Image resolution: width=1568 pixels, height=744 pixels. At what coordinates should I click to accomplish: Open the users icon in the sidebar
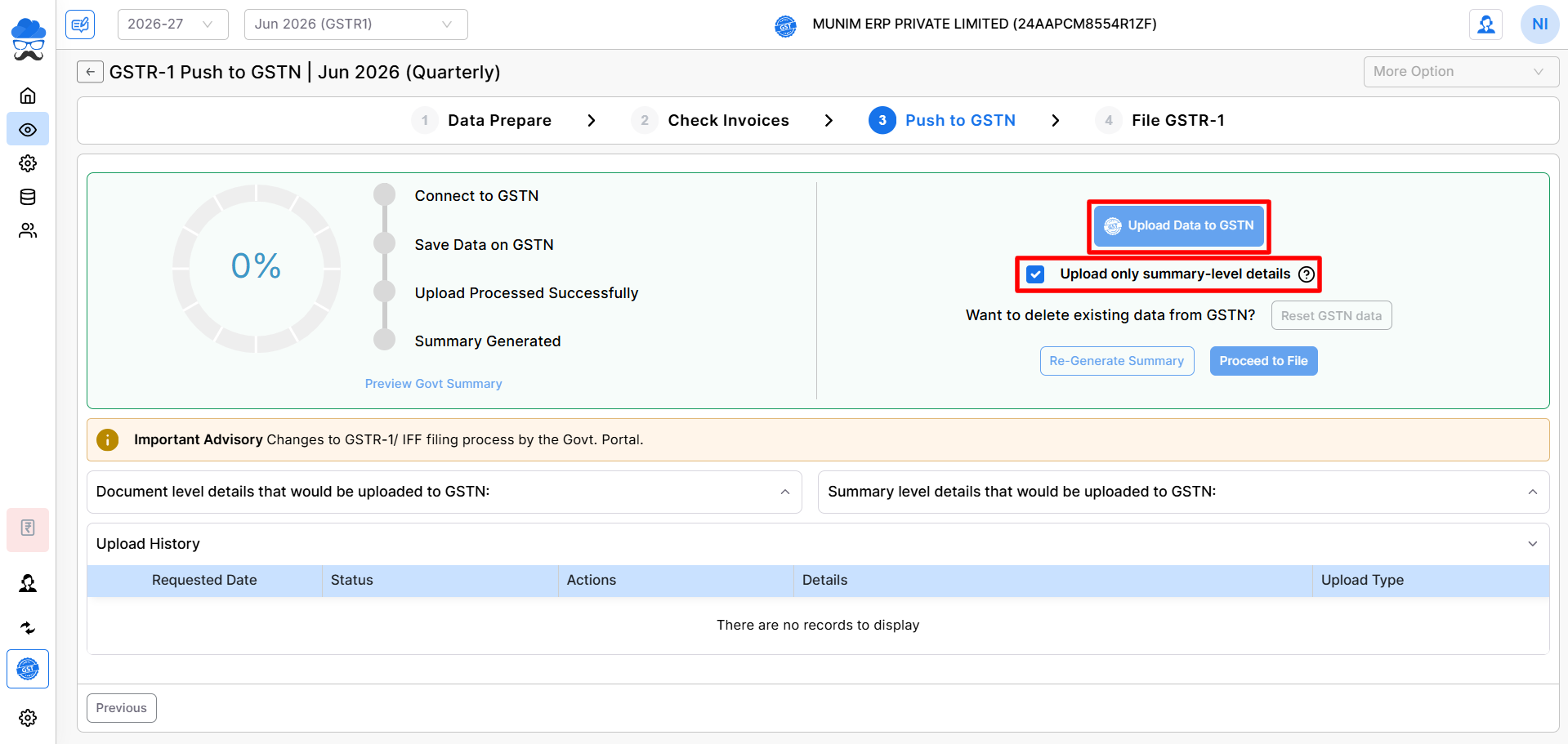coord(28,230)
